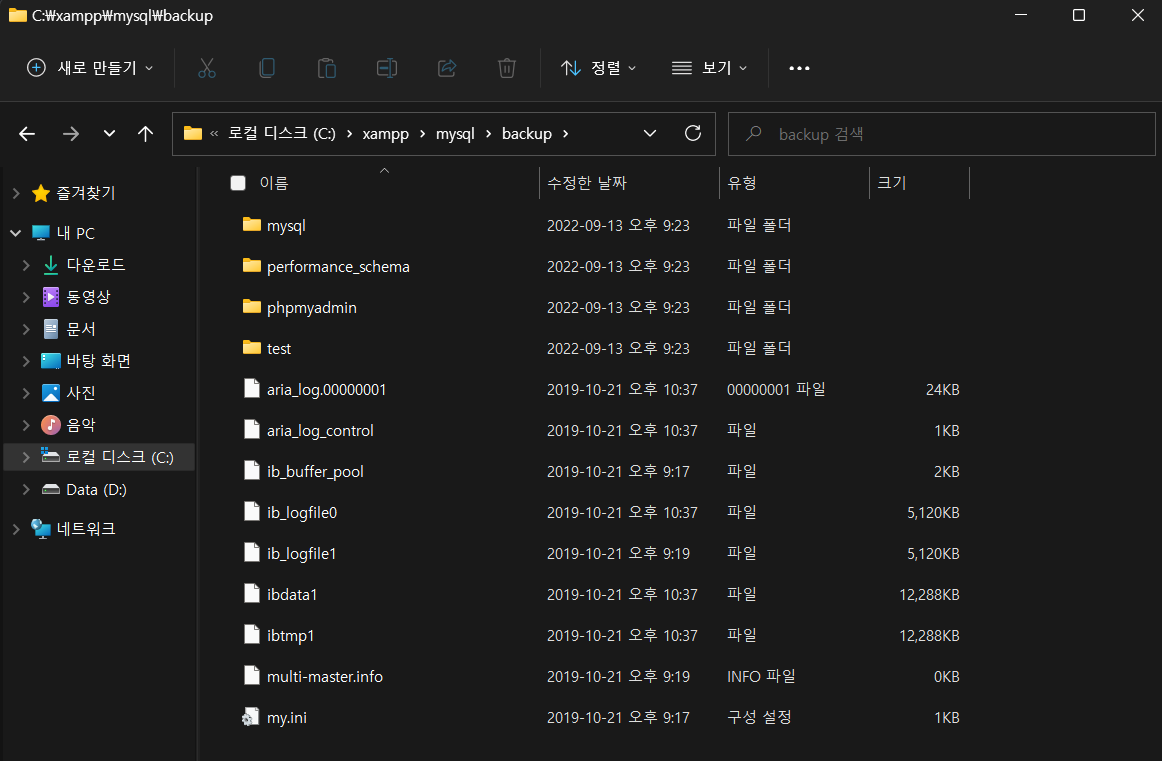Click the test folder icon
1162x761 pixels.
point(252,348)
